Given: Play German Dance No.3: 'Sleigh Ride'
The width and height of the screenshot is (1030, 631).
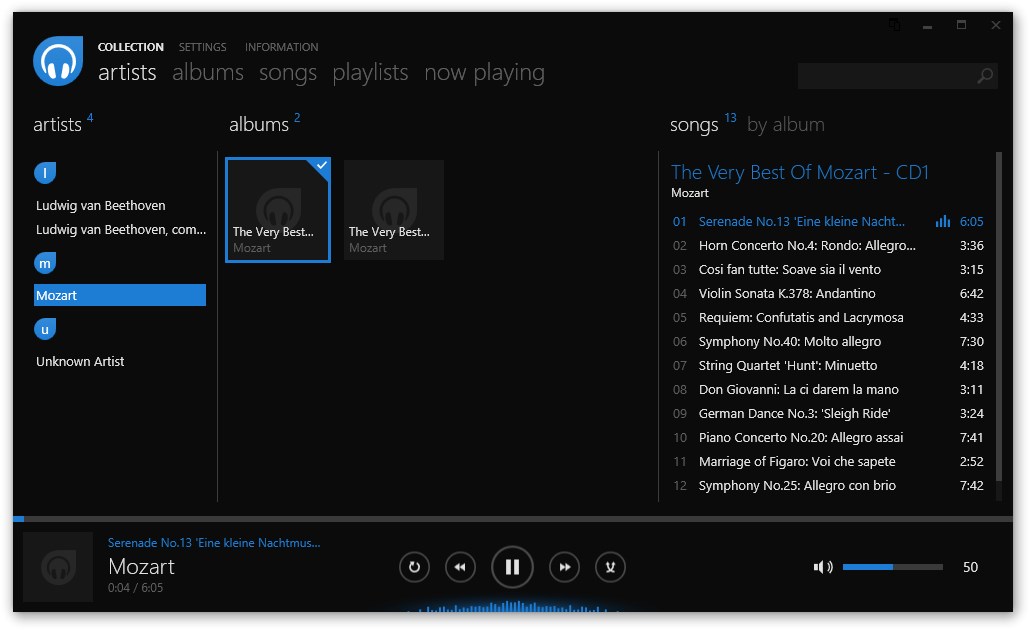Looking at the screenshot, I should pos(827,413).
